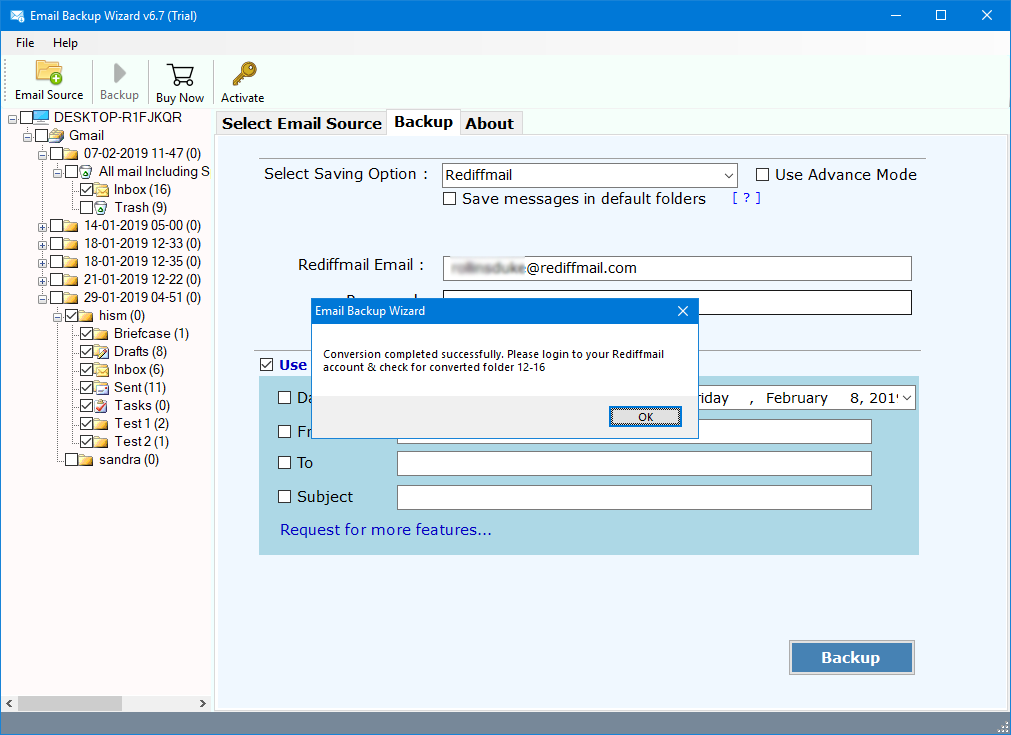This screenshot has height=735, width=1011.
Task: Collapse the hism (0) tree node
Action: click(x=57, y=318)
